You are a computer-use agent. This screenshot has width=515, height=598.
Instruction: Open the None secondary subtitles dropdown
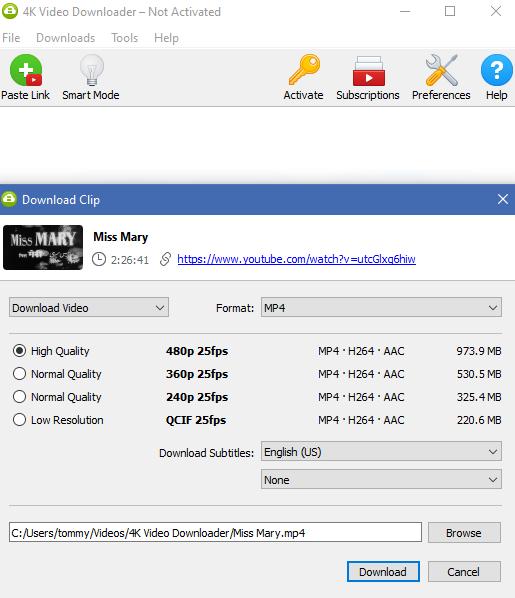[x=381, y=479]
